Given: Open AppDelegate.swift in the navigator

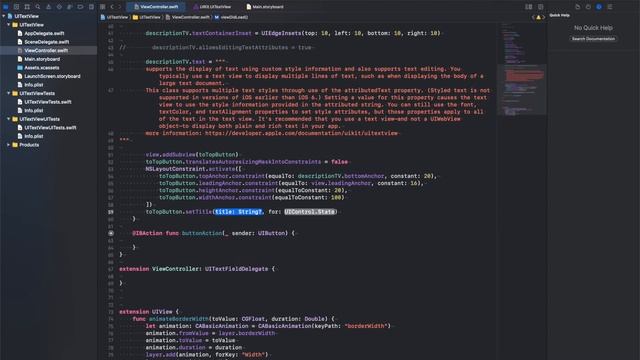Looking at the screenshot, I should [44, 33].
